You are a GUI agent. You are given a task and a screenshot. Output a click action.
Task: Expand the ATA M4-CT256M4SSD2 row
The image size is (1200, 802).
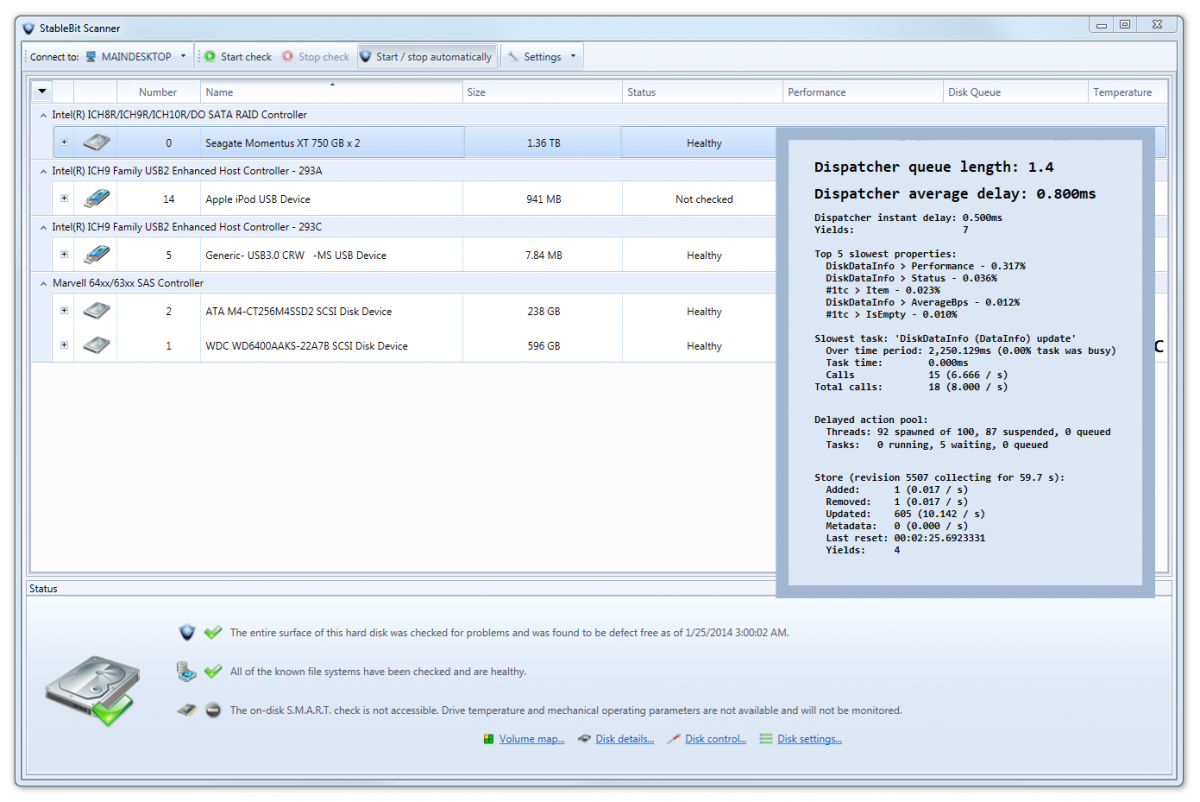pos(64,311)
